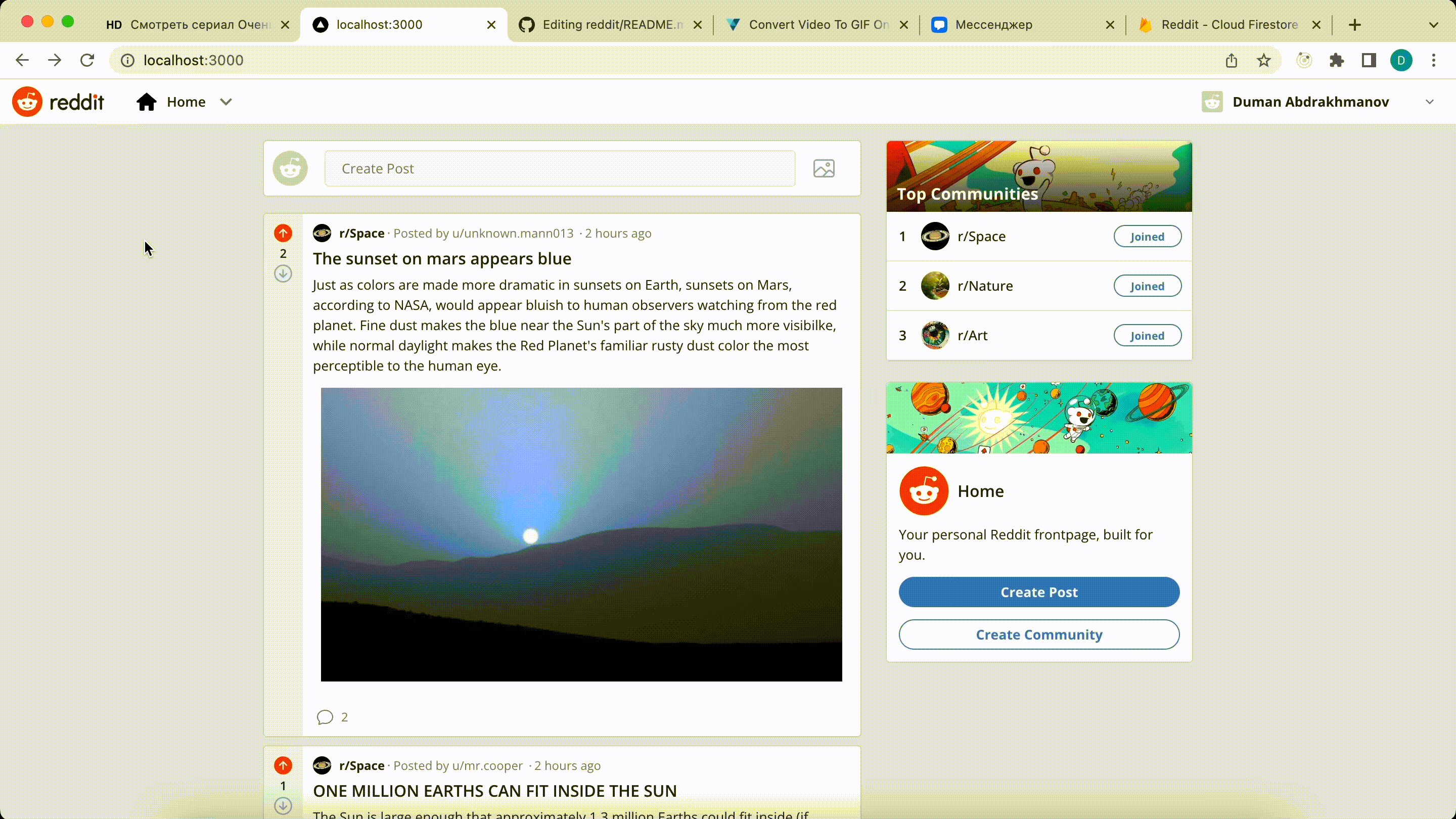The height and width of the screenshot is (819, 1456).
Task: Open r/Art in Top Communities
Action: coord(972,336)
